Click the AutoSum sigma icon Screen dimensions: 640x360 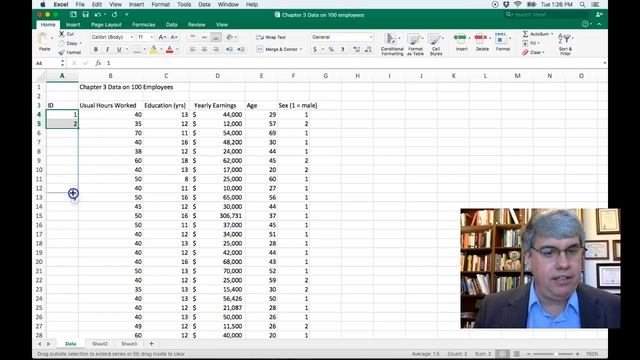pos(525,34)
